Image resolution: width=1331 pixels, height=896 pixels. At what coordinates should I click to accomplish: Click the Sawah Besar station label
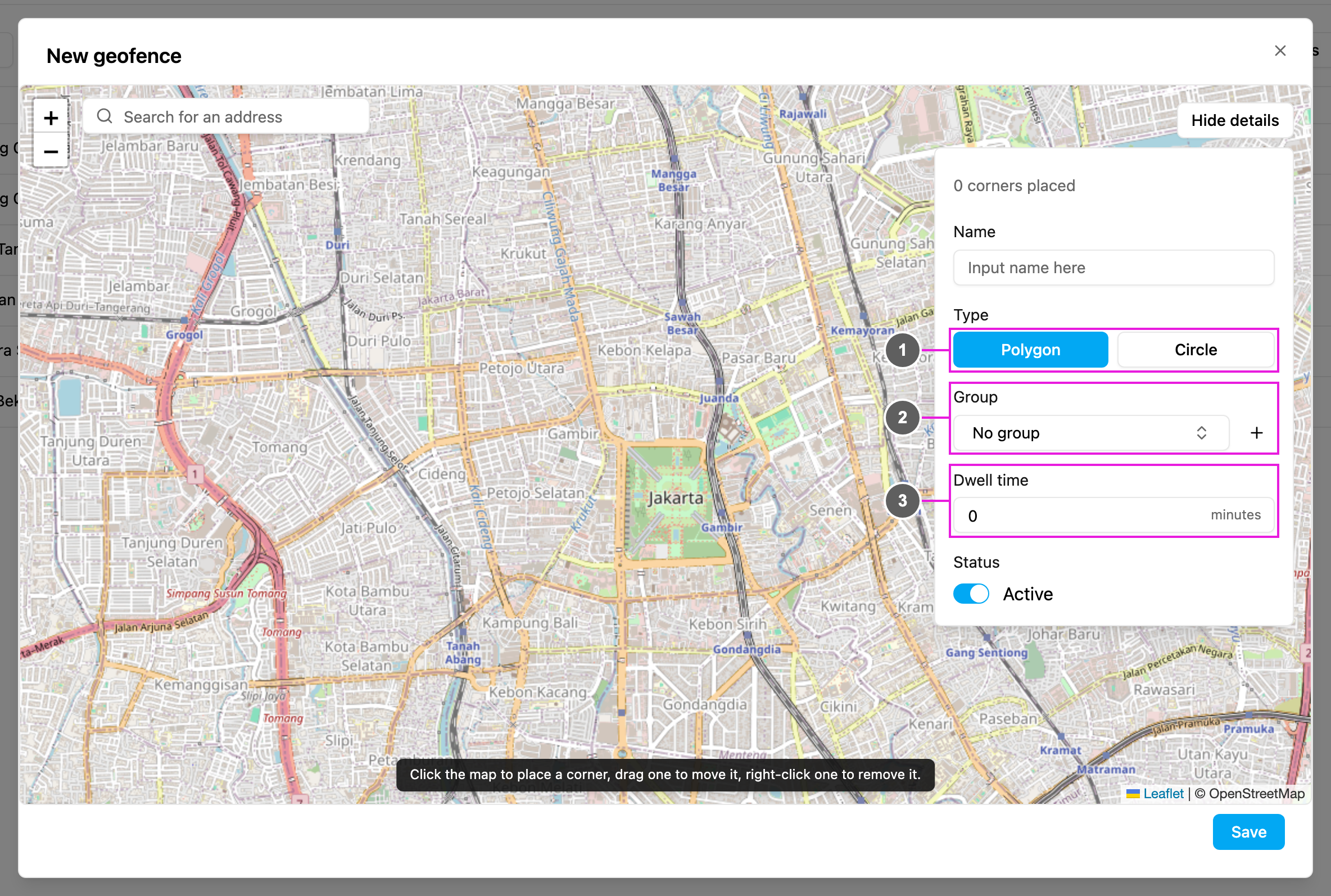[x=682, y=323]
